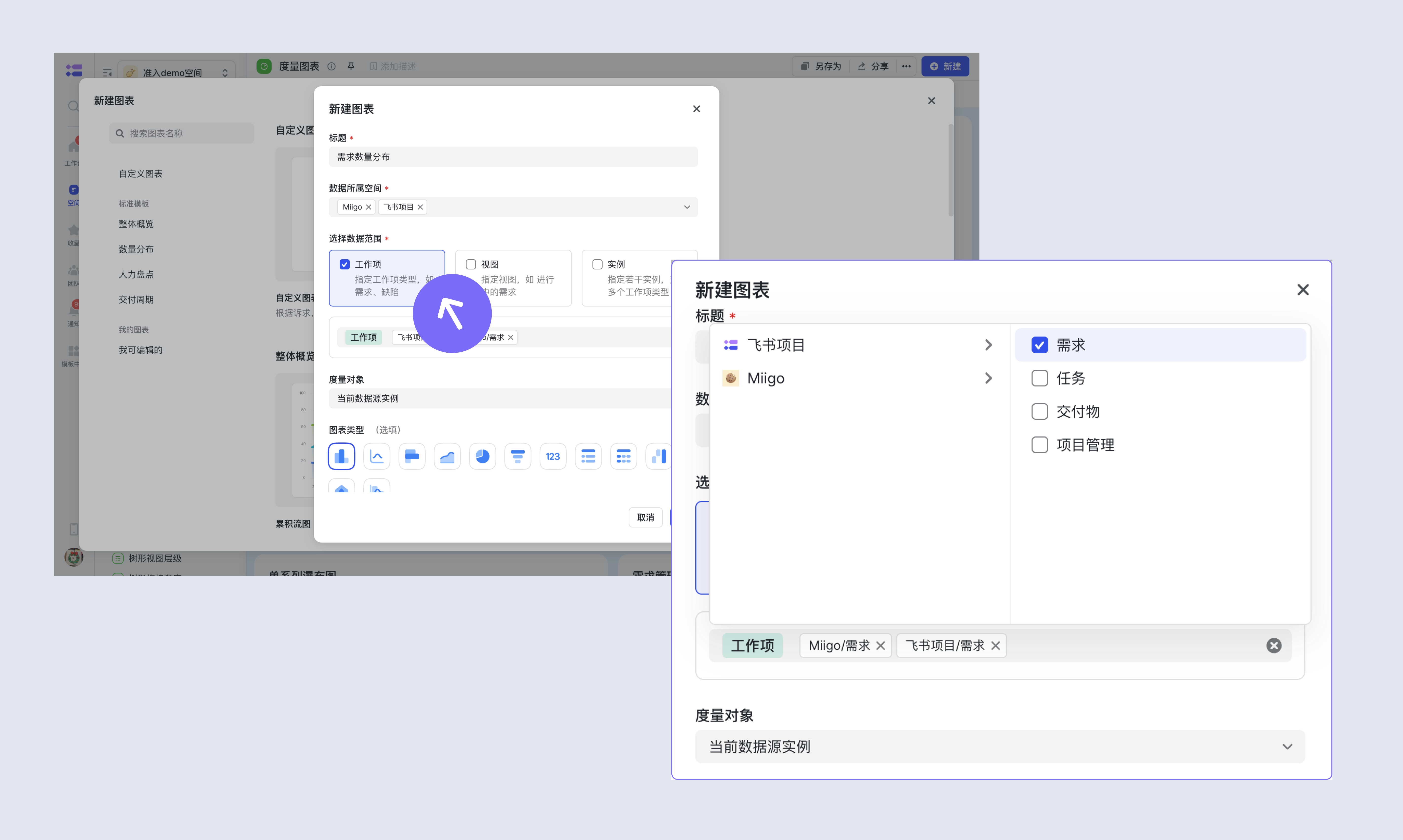The height and width of the screenshot is (840, 1403).
Task: Clear all work item tags with the round X icon
Action: point(1274,645)
